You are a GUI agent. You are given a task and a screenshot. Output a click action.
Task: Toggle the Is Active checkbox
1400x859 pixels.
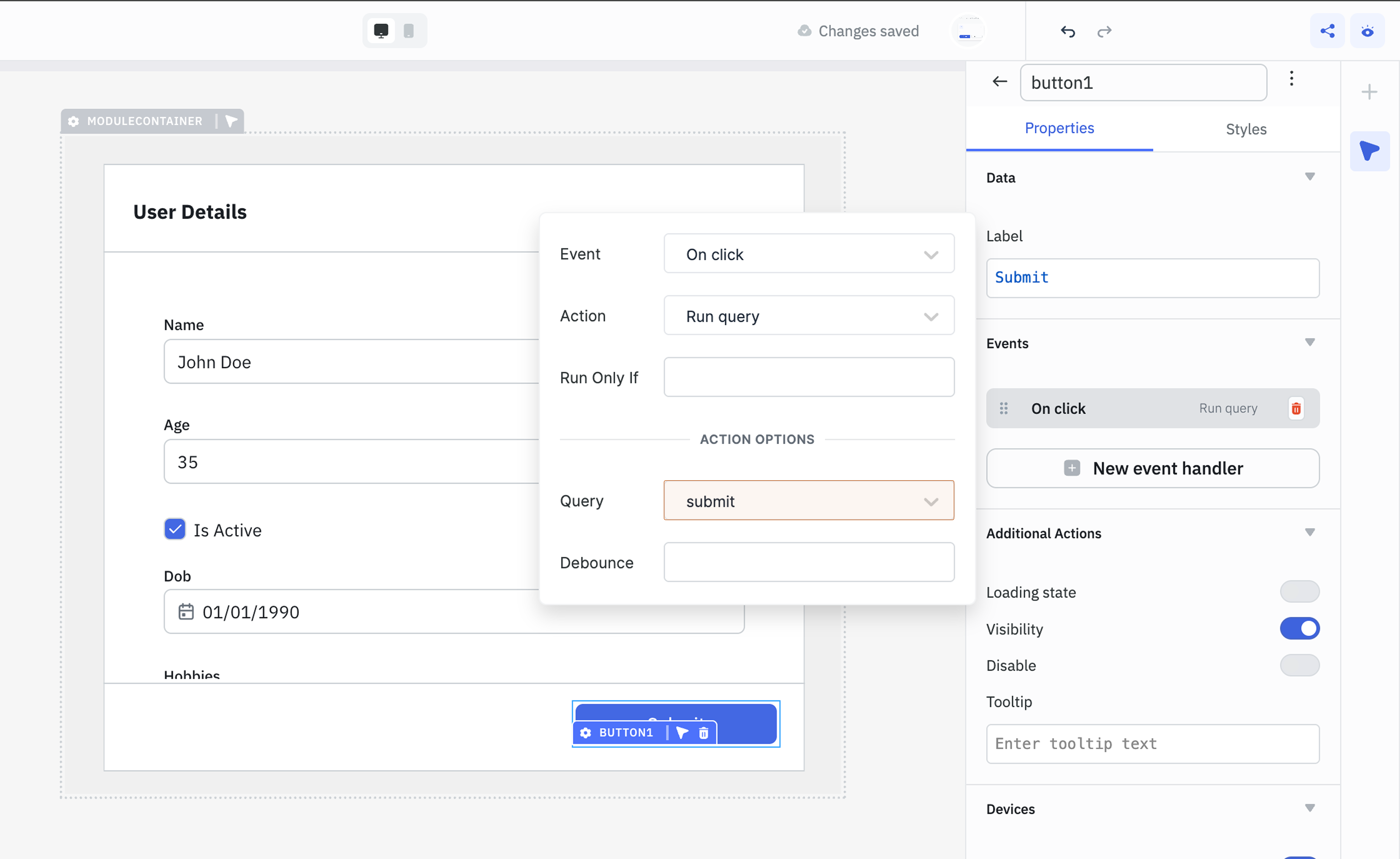tap(175, 529)
